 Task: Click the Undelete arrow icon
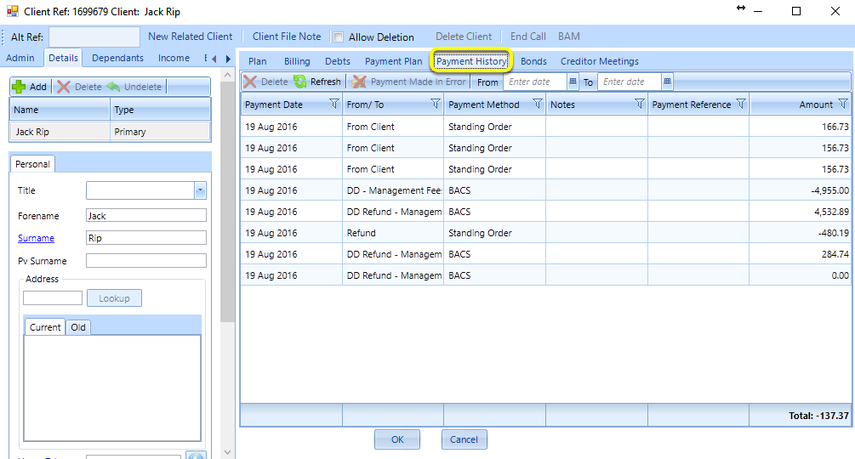[x=113, y=87]
